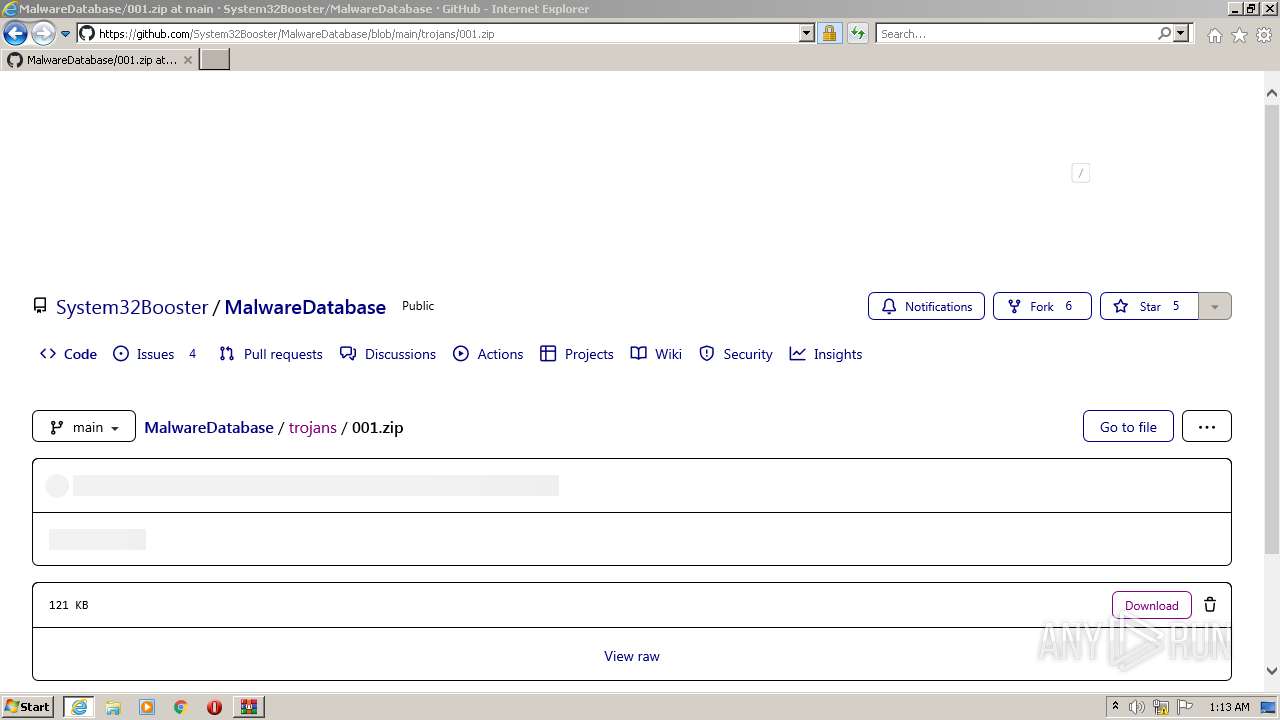Open the Tools gear icon
Screen dimensions: 1280x720
pos(1264,35)
